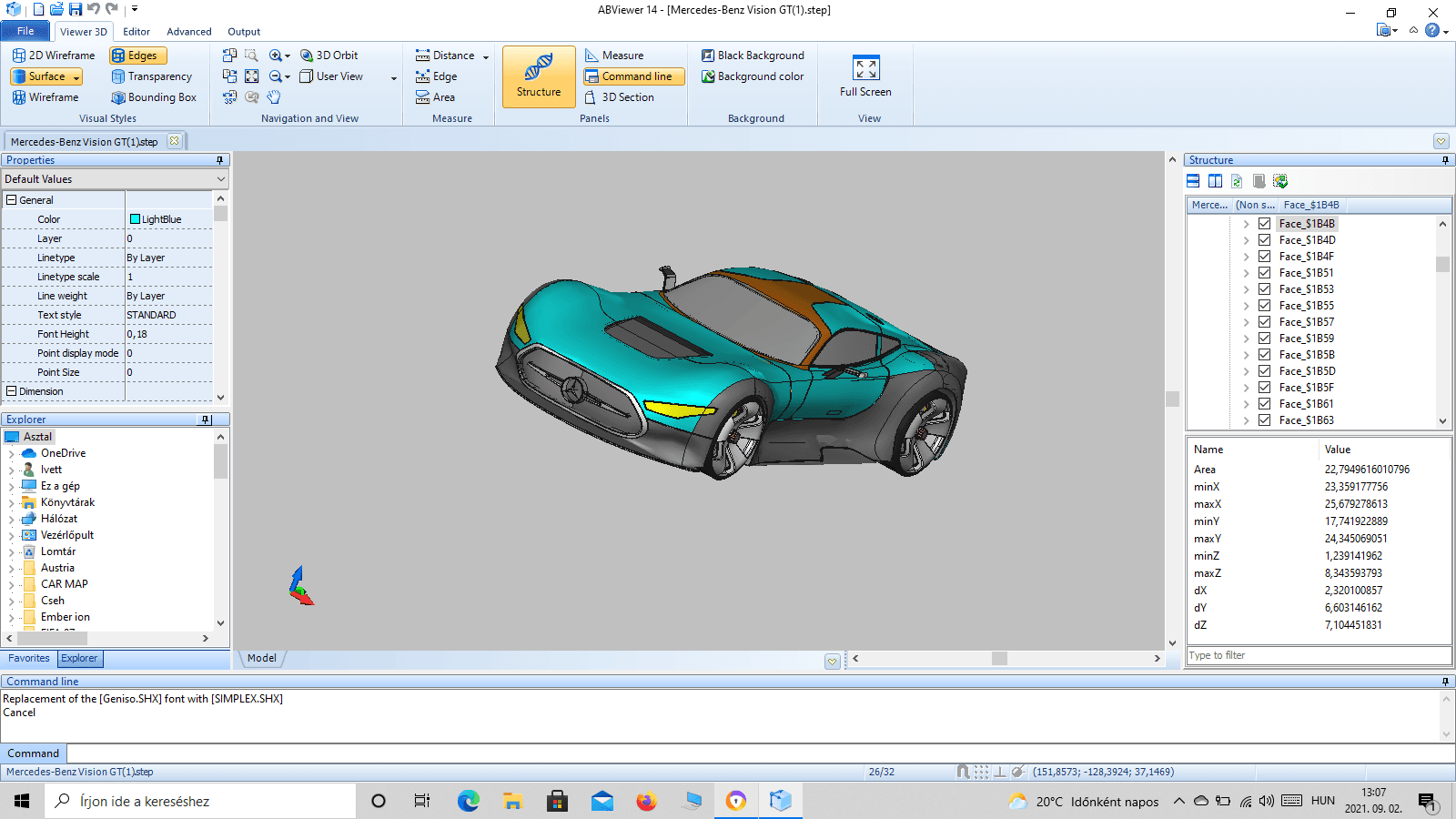
Task: Click the Help question mark icon
Action: [1432, 30]
